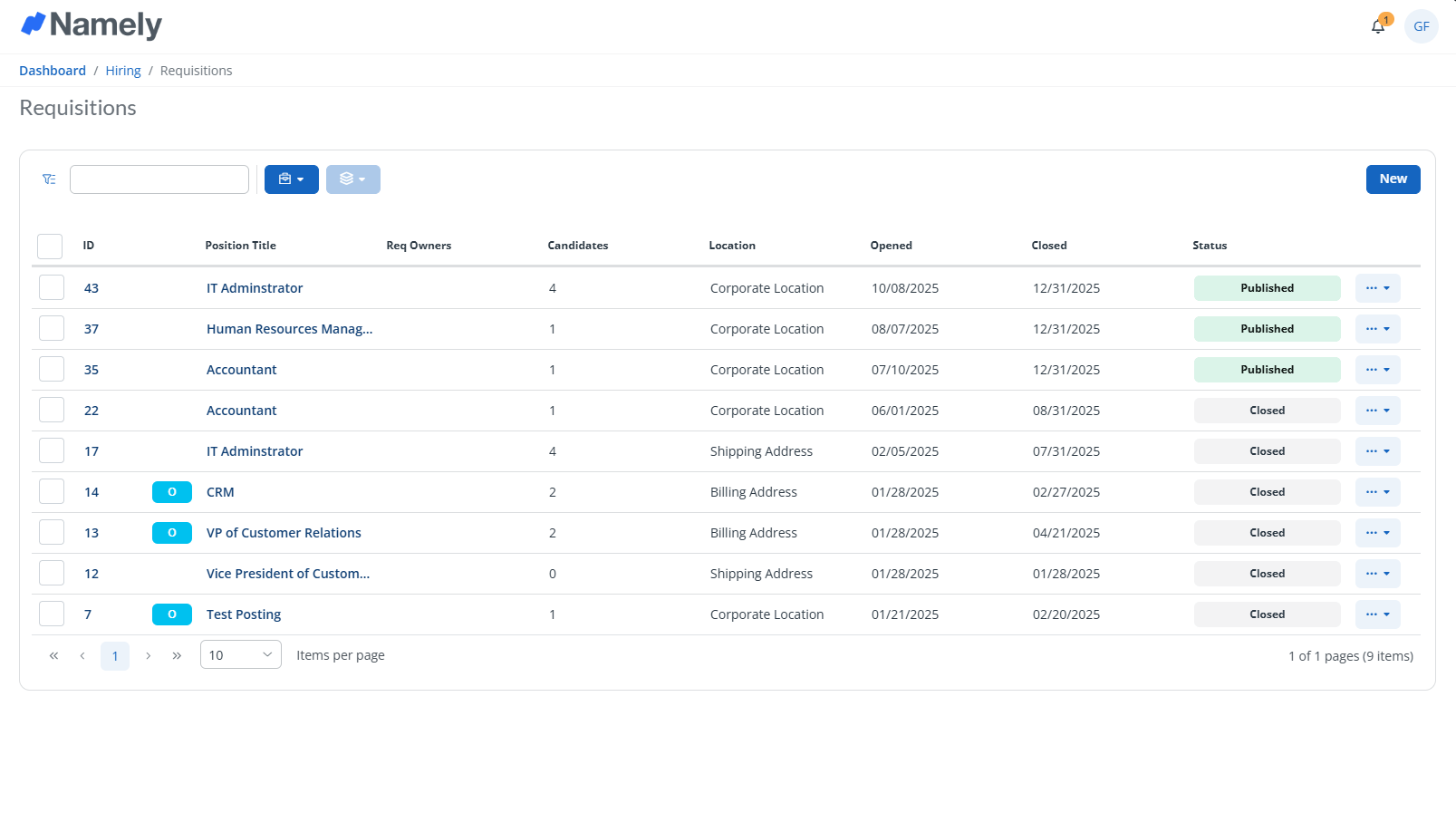The image size is (1456, 832).
Task: Click the filter icon beside search box
Action: pos(49,179)
